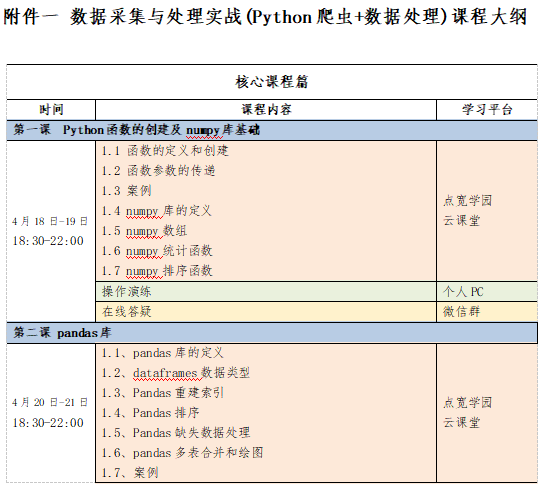Click line 1.1 函数的定义和创建
544x487 pixels.
click(x=165, y=151)
